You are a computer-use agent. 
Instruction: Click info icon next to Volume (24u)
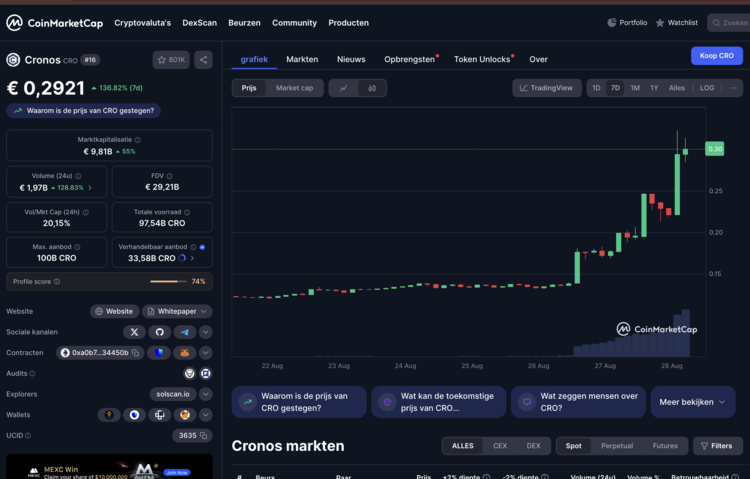78,176
